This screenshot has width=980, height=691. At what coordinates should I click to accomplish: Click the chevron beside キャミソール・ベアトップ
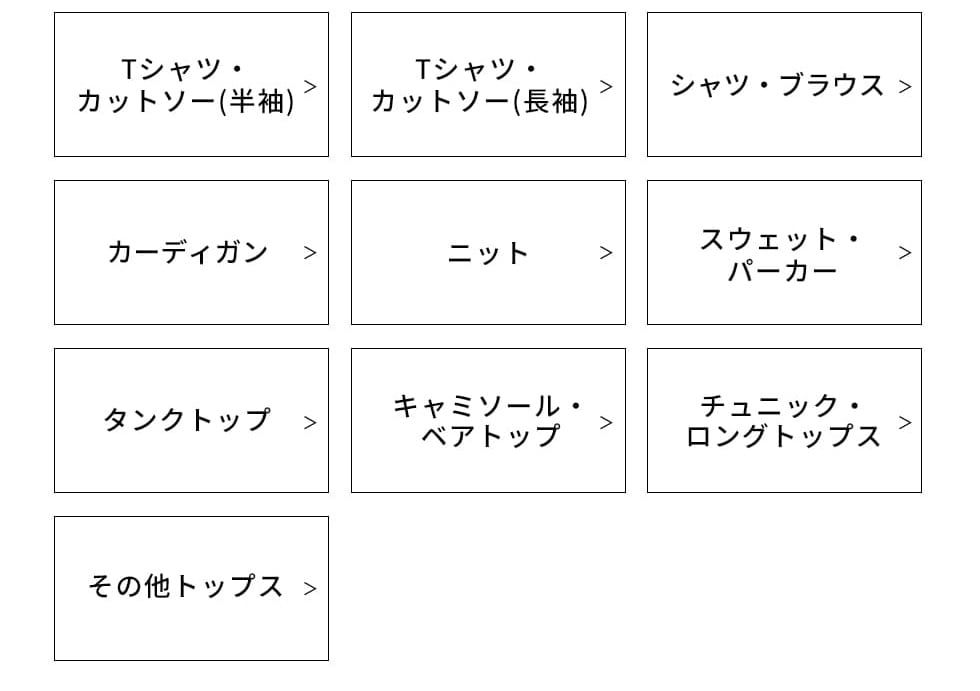click(606, 422)
